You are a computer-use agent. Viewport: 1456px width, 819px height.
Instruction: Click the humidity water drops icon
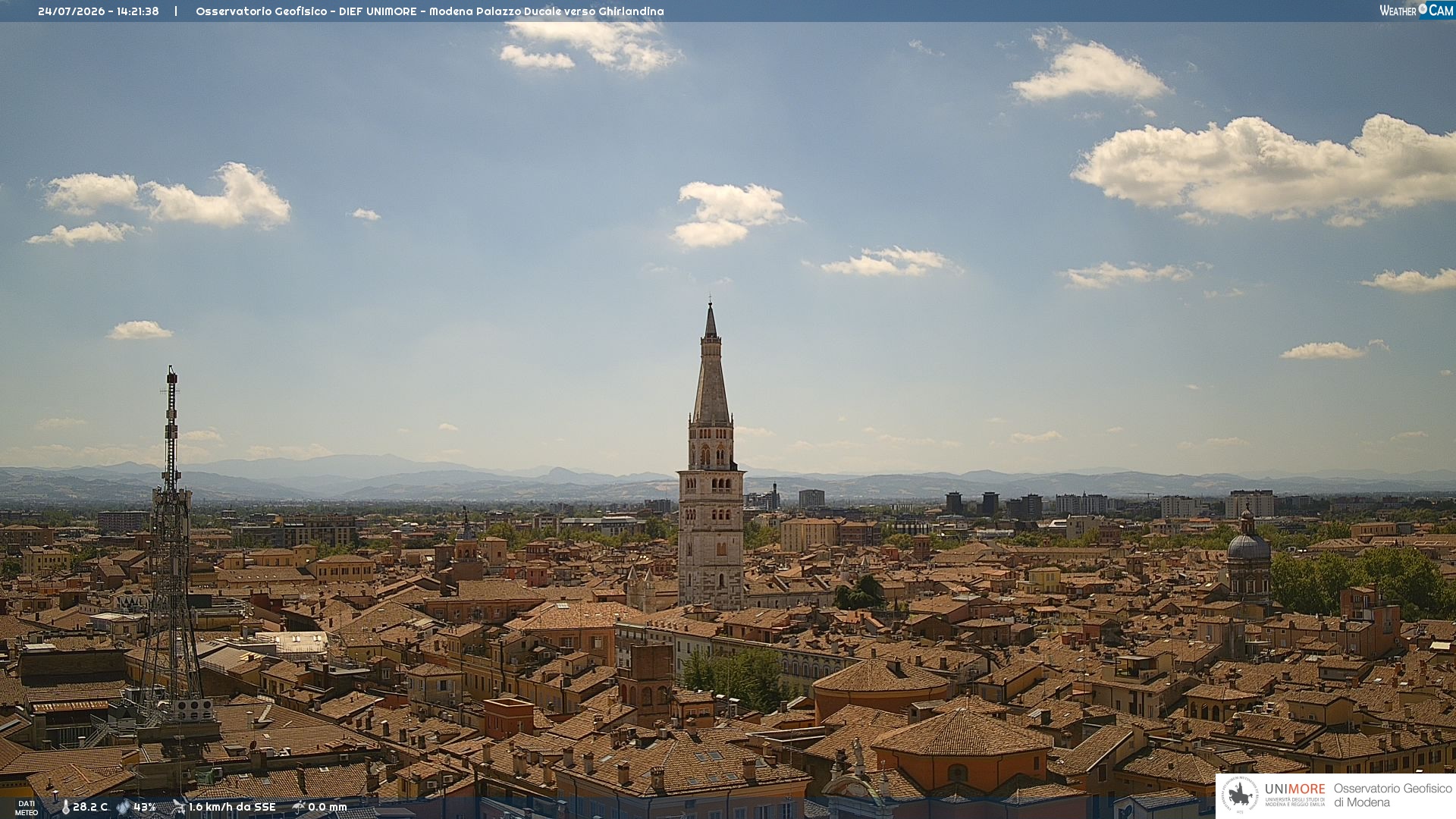pyautogui.click(x=123, y=808)
